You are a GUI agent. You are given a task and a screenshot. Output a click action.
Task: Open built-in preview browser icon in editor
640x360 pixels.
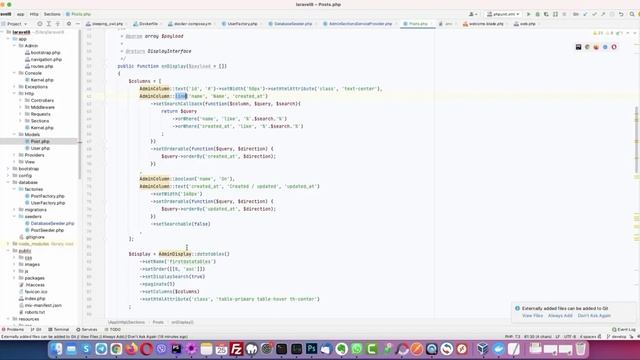(x=578, y=47)
